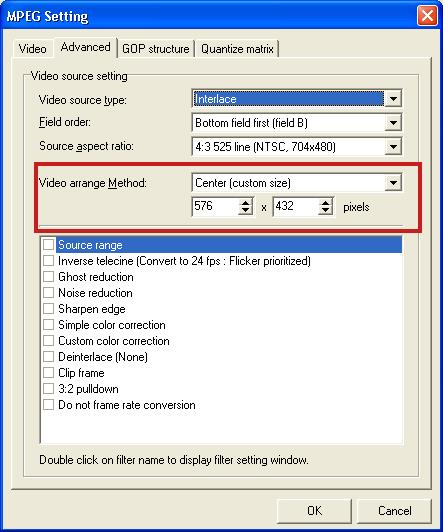This screenshot has height=532, width=443.
Task: Switch to the Video tab
Action: [x=33, y=49]
